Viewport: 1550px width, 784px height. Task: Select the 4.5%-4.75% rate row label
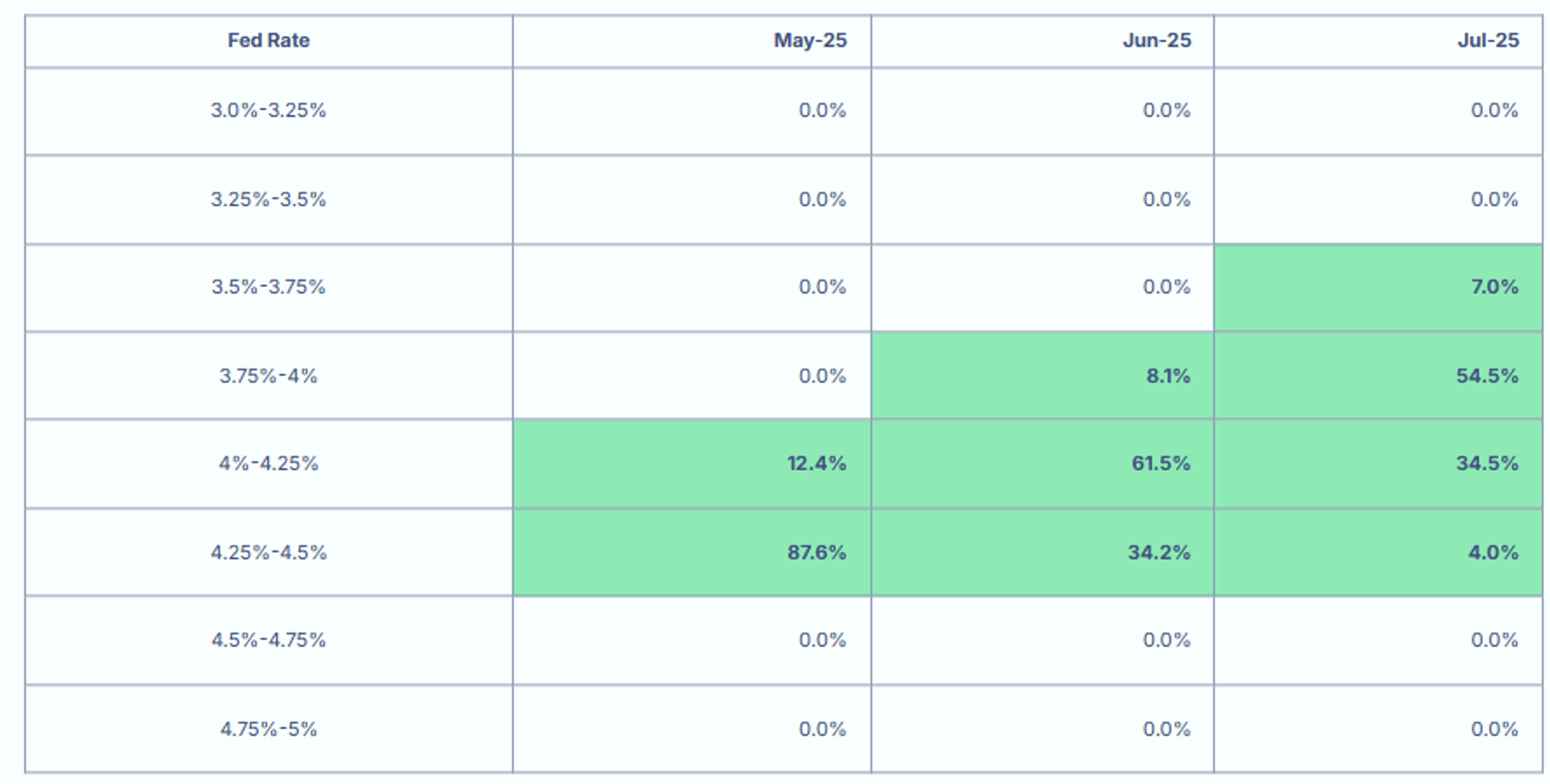point(268,640)
